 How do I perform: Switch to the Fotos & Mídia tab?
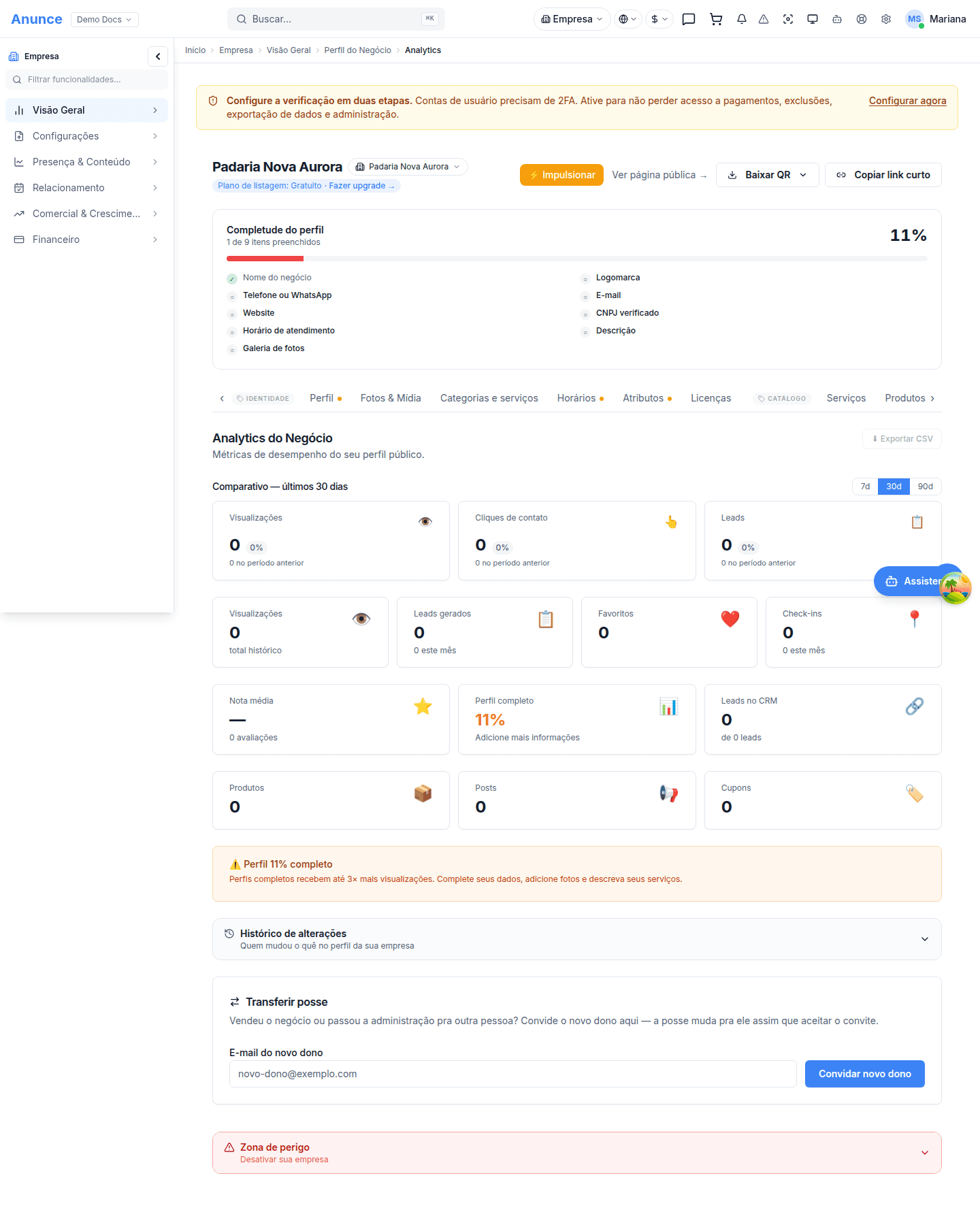click(x=391, y=398)
